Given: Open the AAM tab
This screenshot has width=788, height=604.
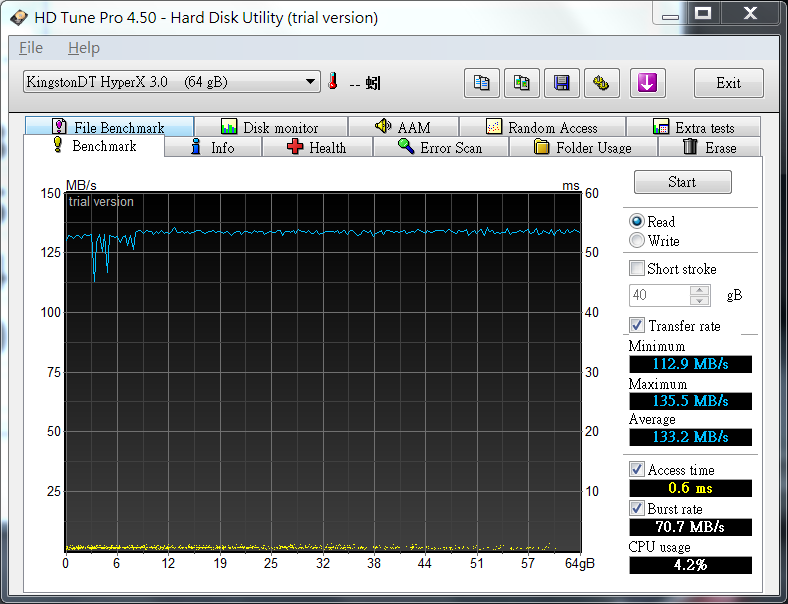Looking at the screenshot, I should [404, 127].
